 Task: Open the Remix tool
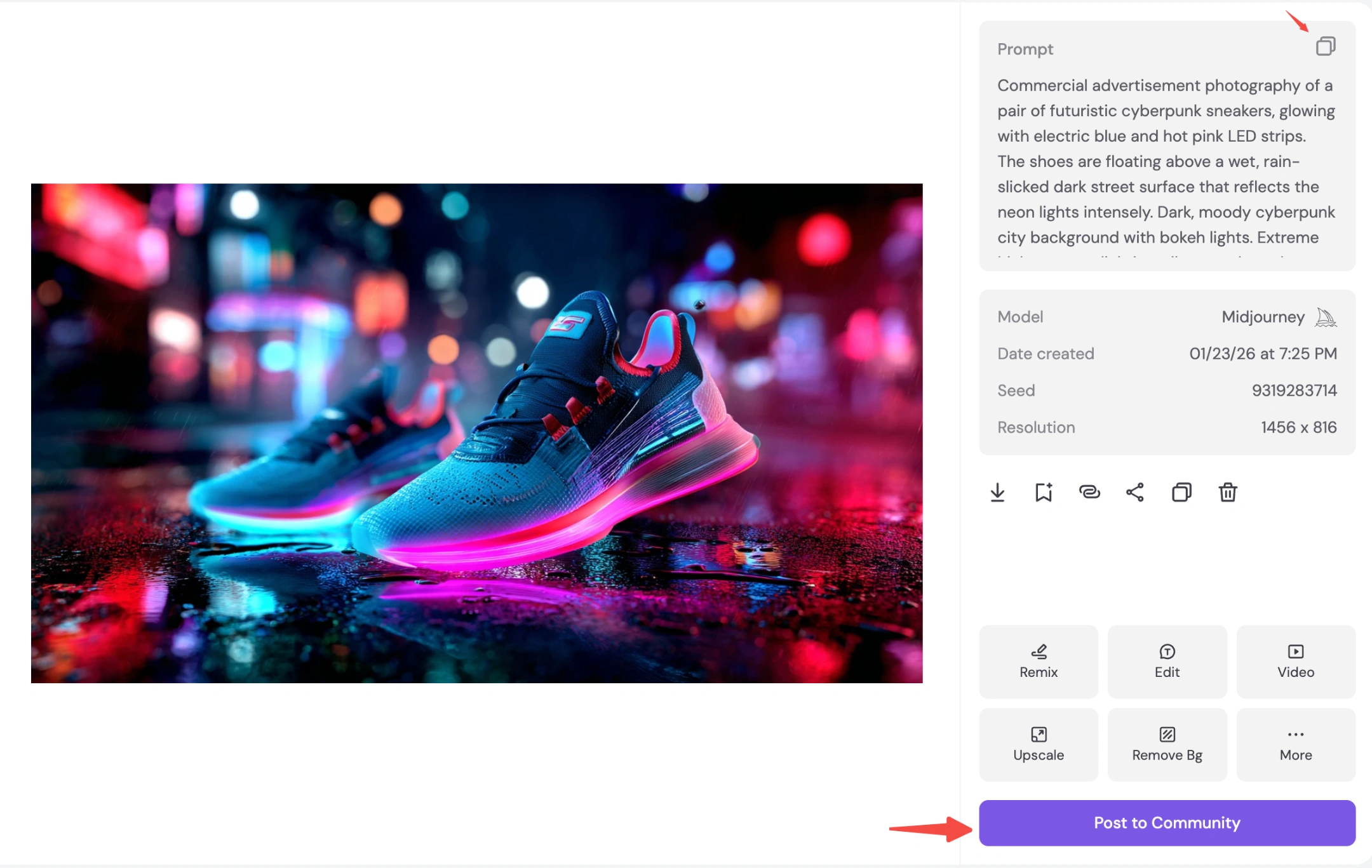1039,662
